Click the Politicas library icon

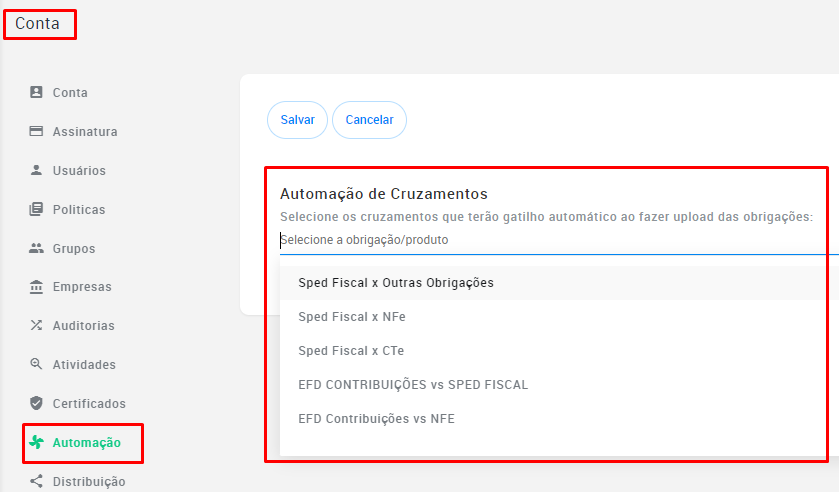[x=36, y=209]
